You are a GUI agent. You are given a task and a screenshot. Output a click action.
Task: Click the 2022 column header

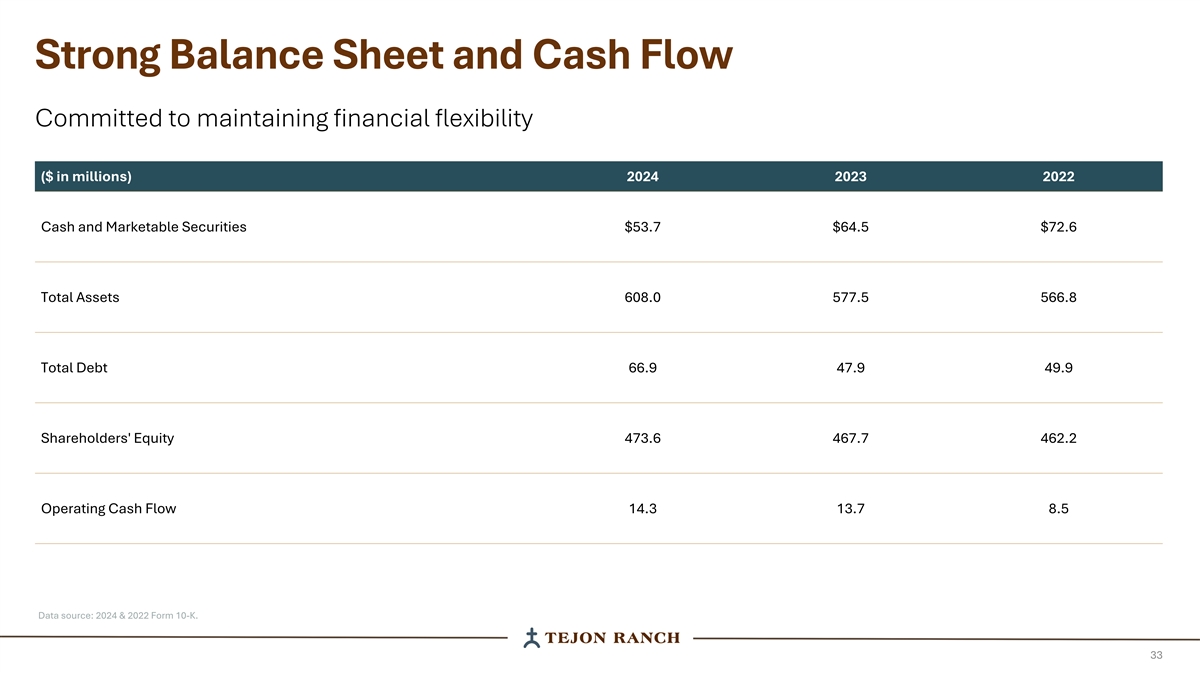pos(1058,177)
